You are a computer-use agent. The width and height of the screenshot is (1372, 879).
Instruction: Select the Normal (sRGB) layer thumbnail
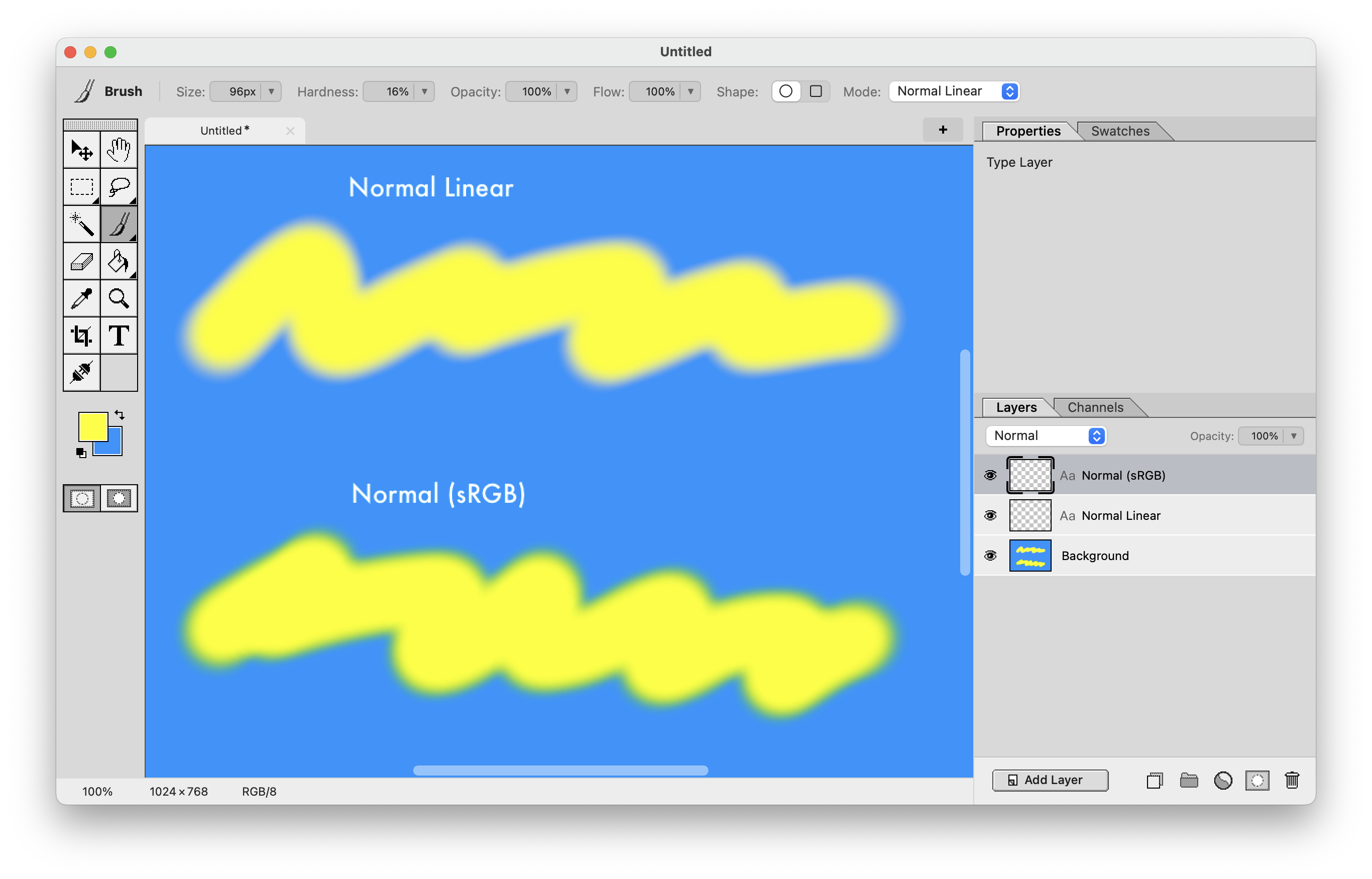tap(1030, 475)
